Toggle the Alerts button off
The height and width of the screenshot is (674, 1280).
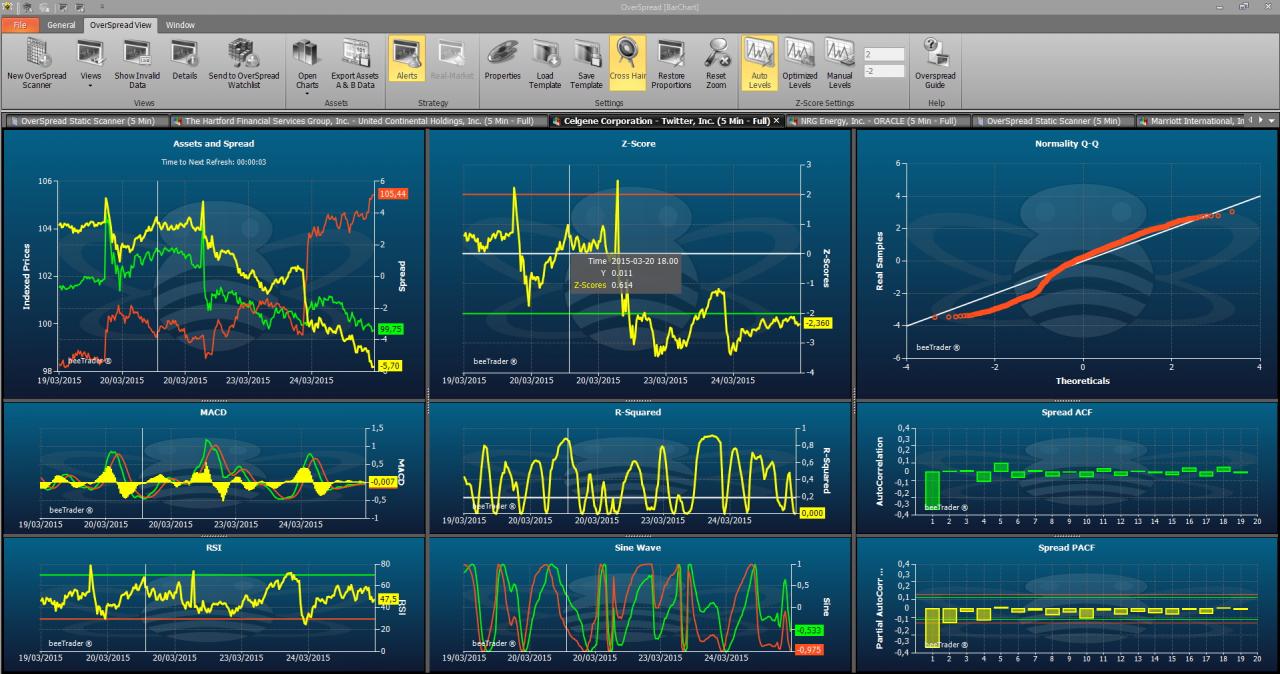(406, 63)
